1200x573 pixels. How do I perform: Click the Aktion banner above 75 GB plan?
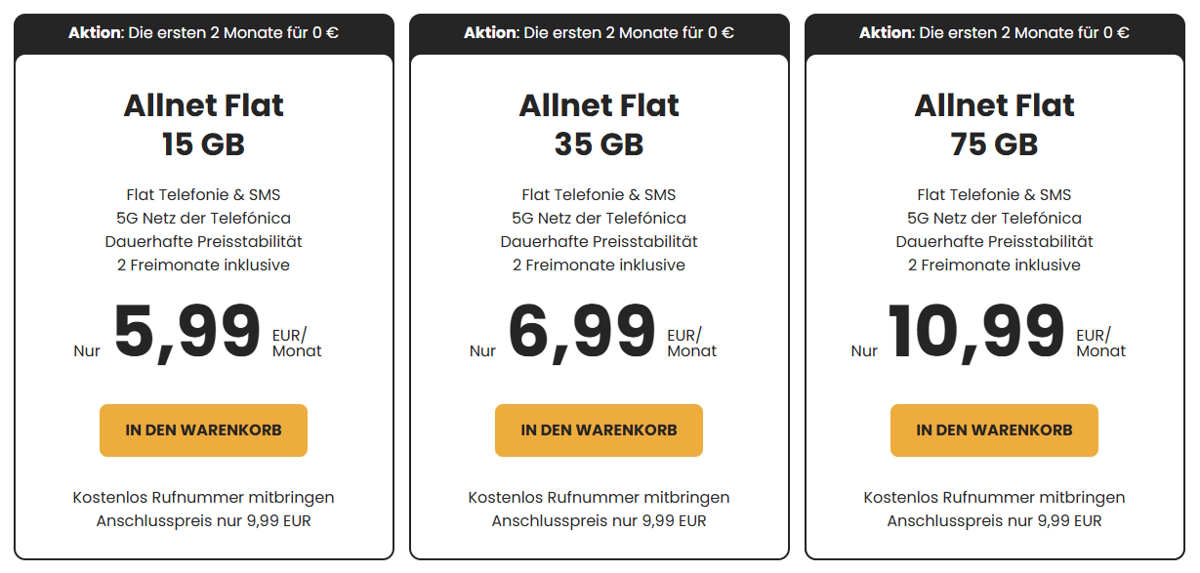pyautogui.click(x=995, y=33)
